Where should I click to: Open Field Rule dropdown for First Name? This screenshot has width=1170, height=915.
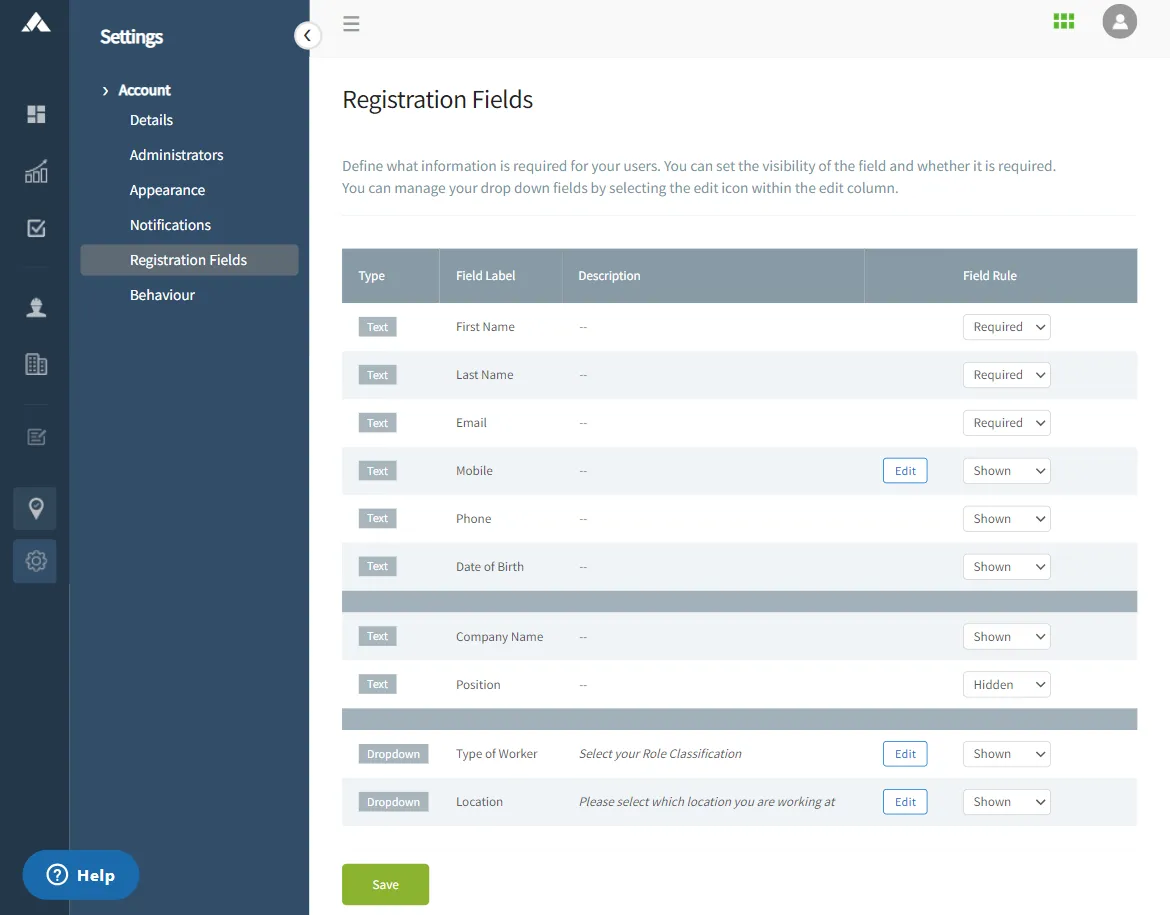click(x=1006, y=327)
